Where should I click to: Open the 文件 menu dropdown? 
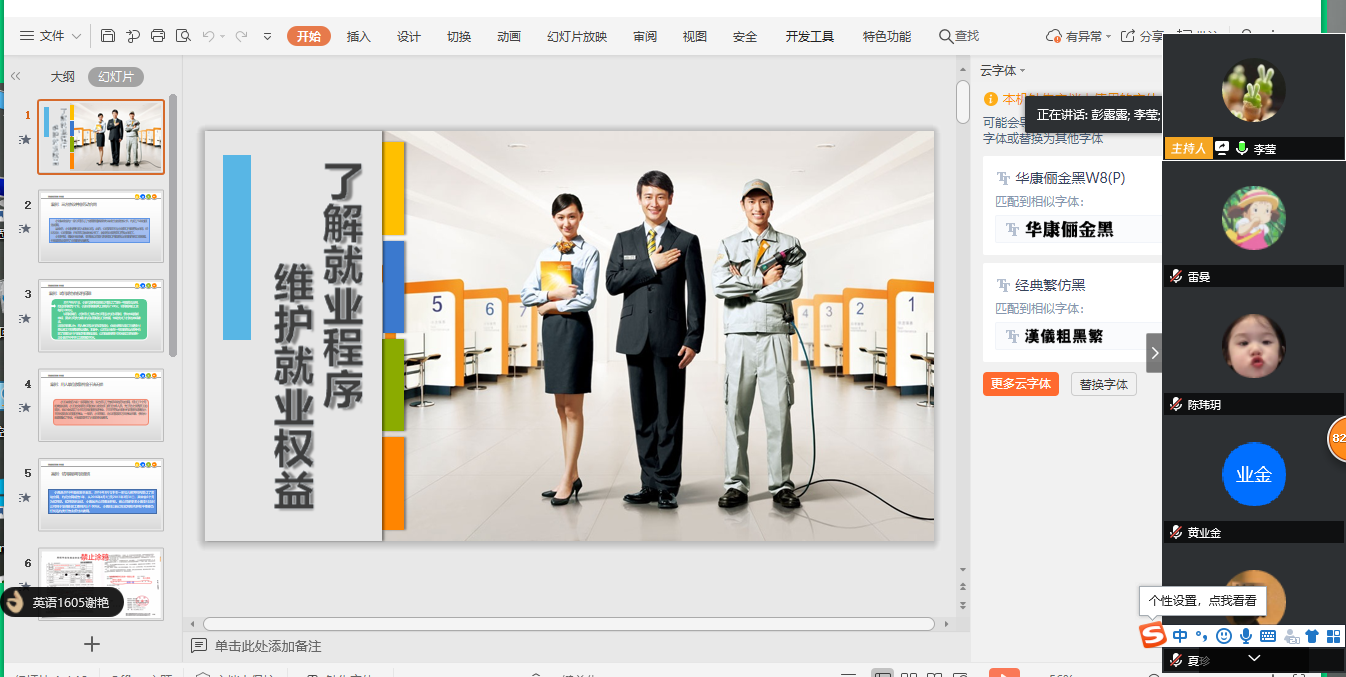click(x=52, y=36)
